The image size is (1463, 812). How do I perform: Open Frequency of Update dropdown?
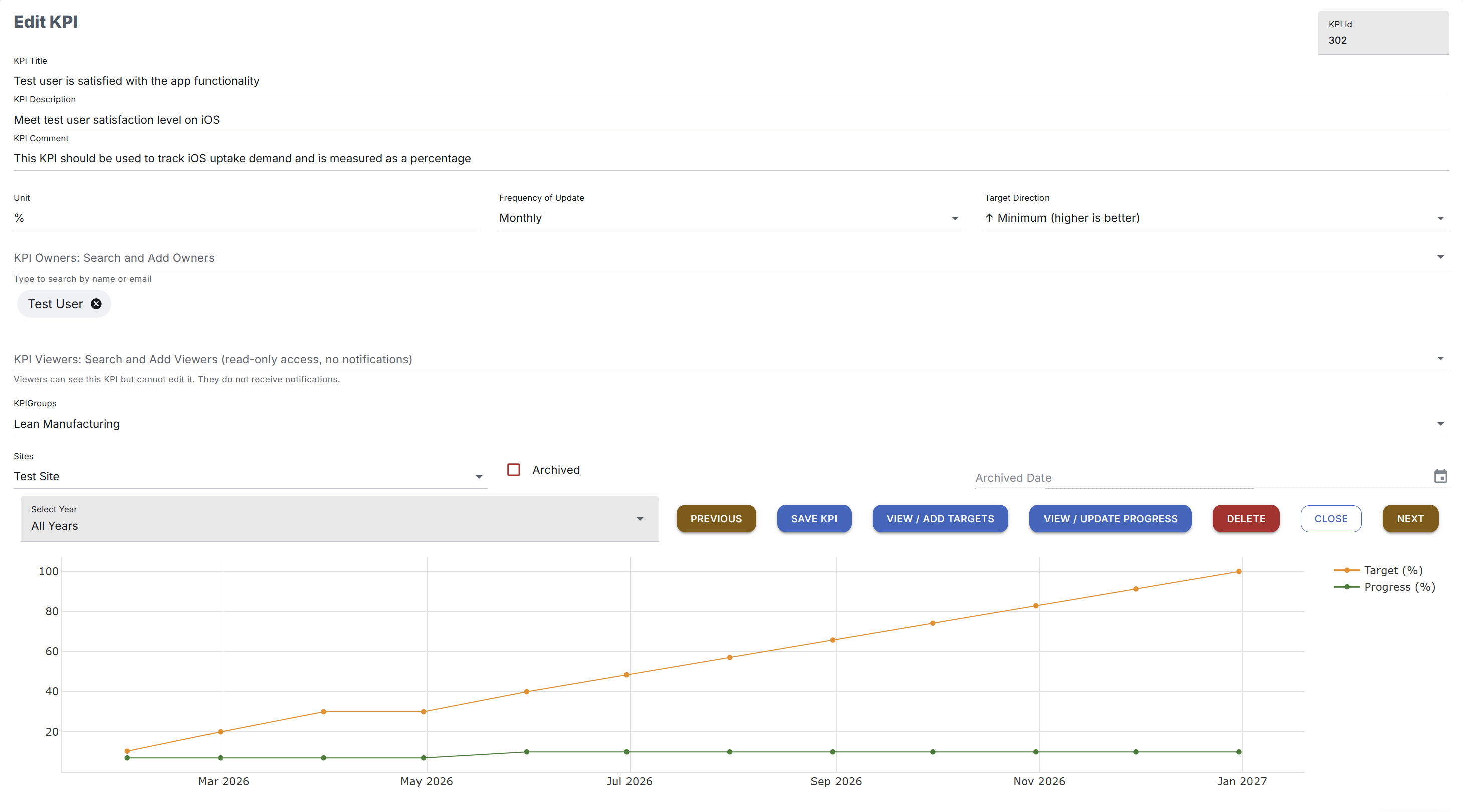730,218
